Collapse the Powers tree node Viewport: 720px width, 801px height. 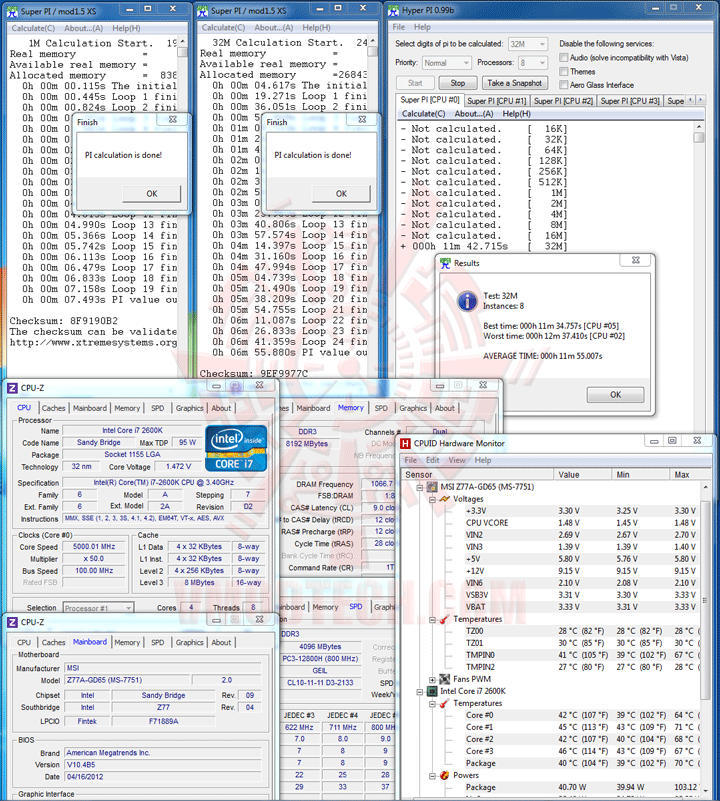click(432, 776)
